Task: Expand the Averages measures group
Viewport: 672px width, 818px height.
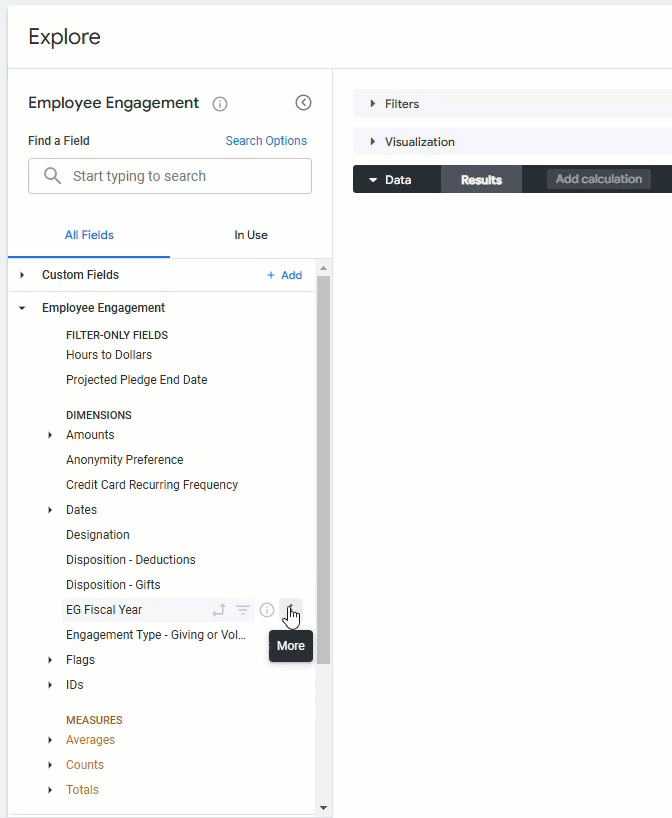Action: (50, 740)
